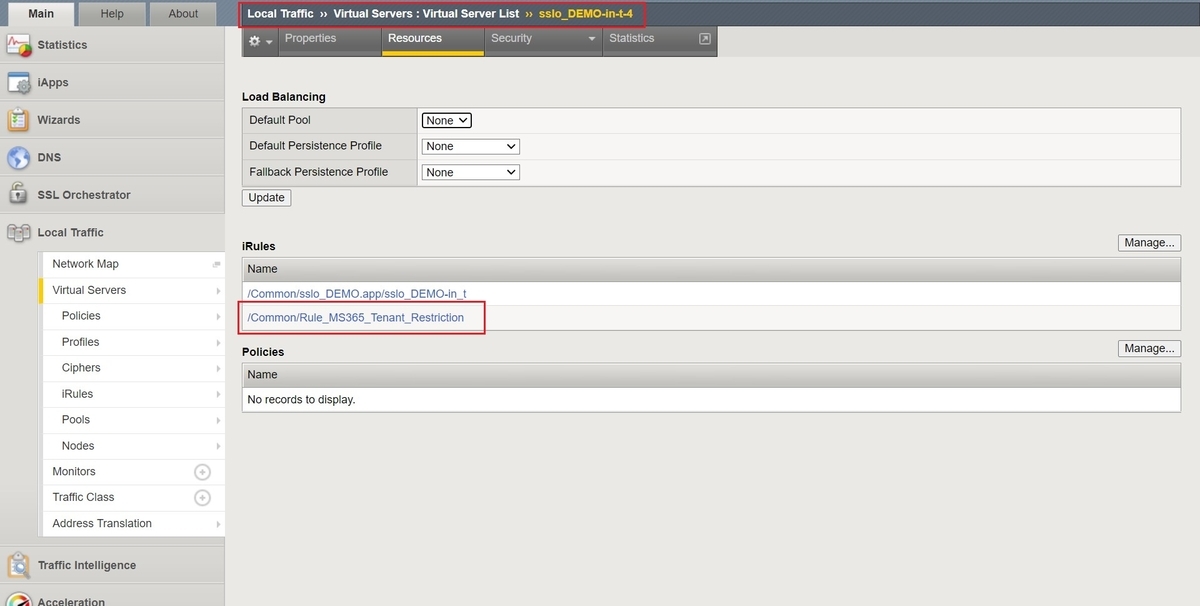Click the DNS globe icon

click(18, 156)
